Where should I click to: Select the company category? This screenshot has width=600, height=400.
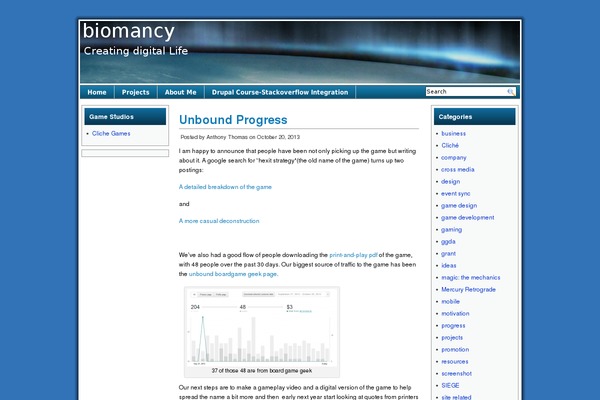[454, 157]
